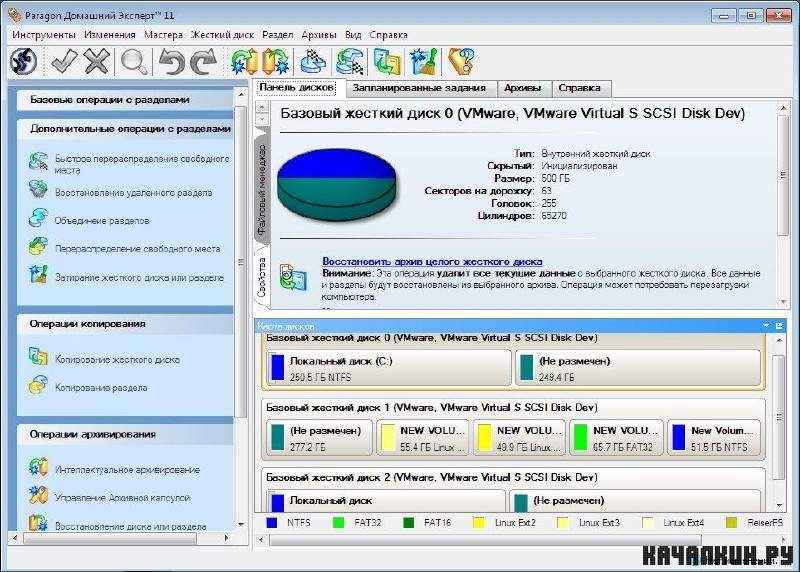Click icon beside Объединение разделов
This screenshot has width=800, height=572.
coord(38,218)
